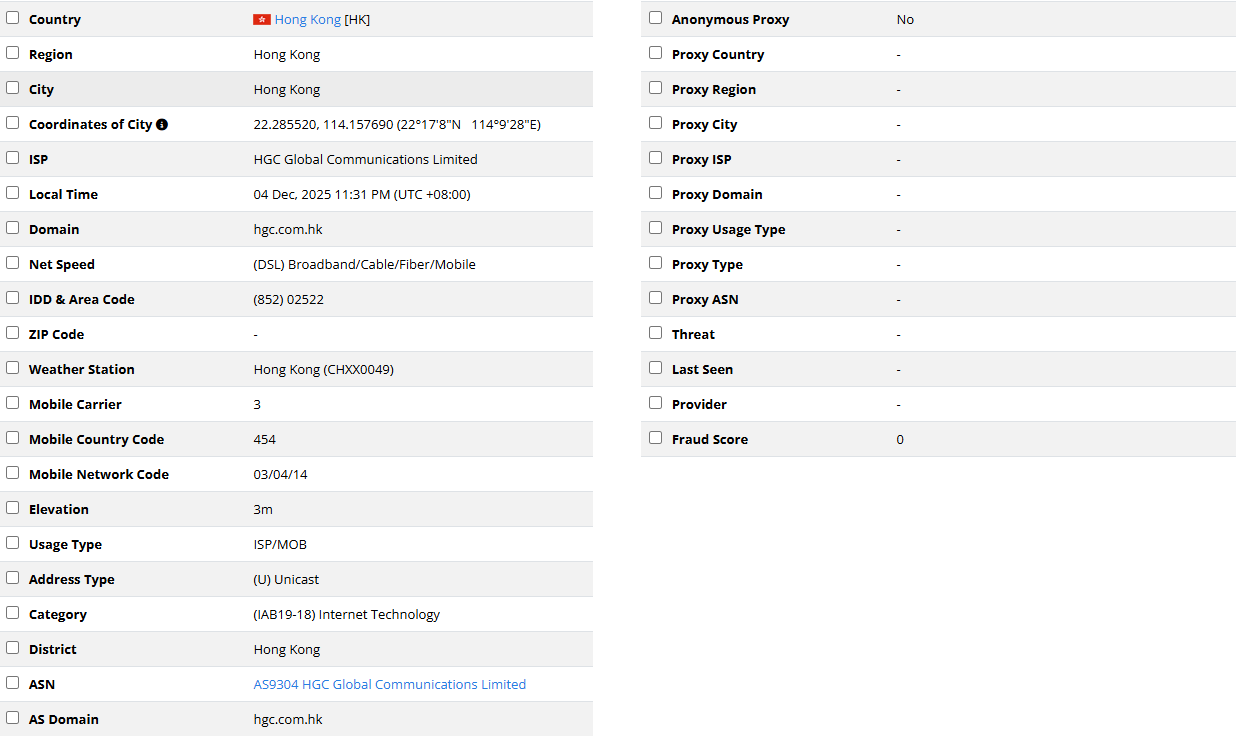Open AS9304 HGC Global Communications link
This screenshot has height=736, width=1238.
point(389,685)
